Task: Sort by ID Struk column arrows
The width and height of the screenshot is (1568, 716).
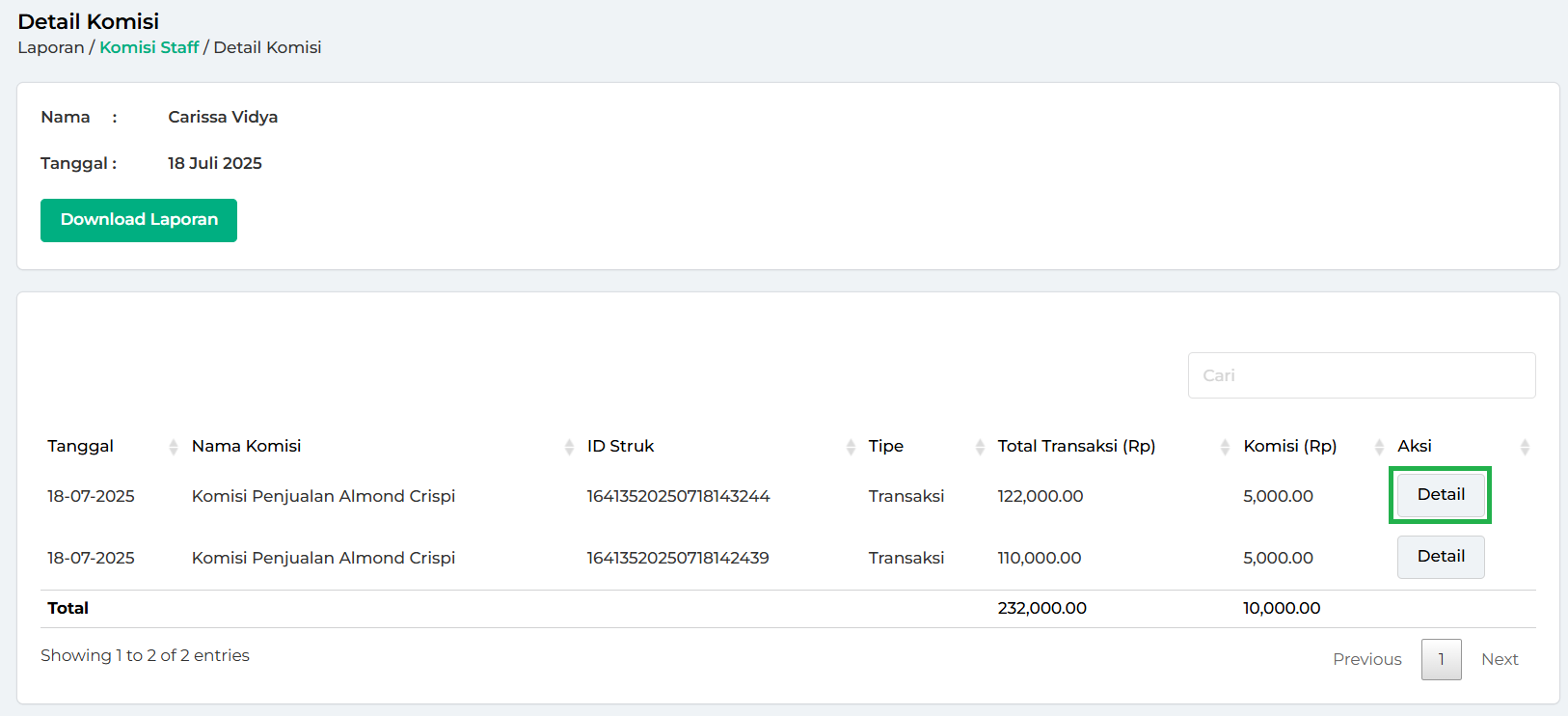Action: [851, 447]
